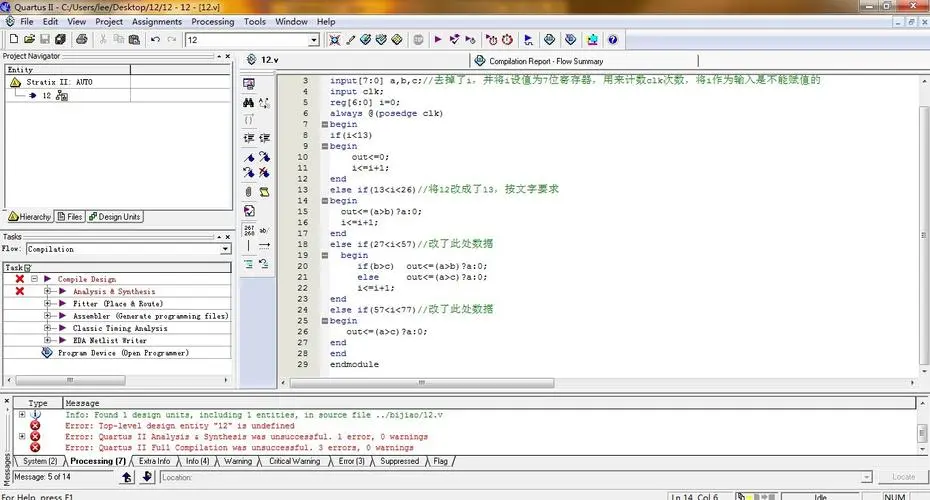Switch to the Design Units tab
Viewport: 930px width, 500px height.
pos(114,217)
